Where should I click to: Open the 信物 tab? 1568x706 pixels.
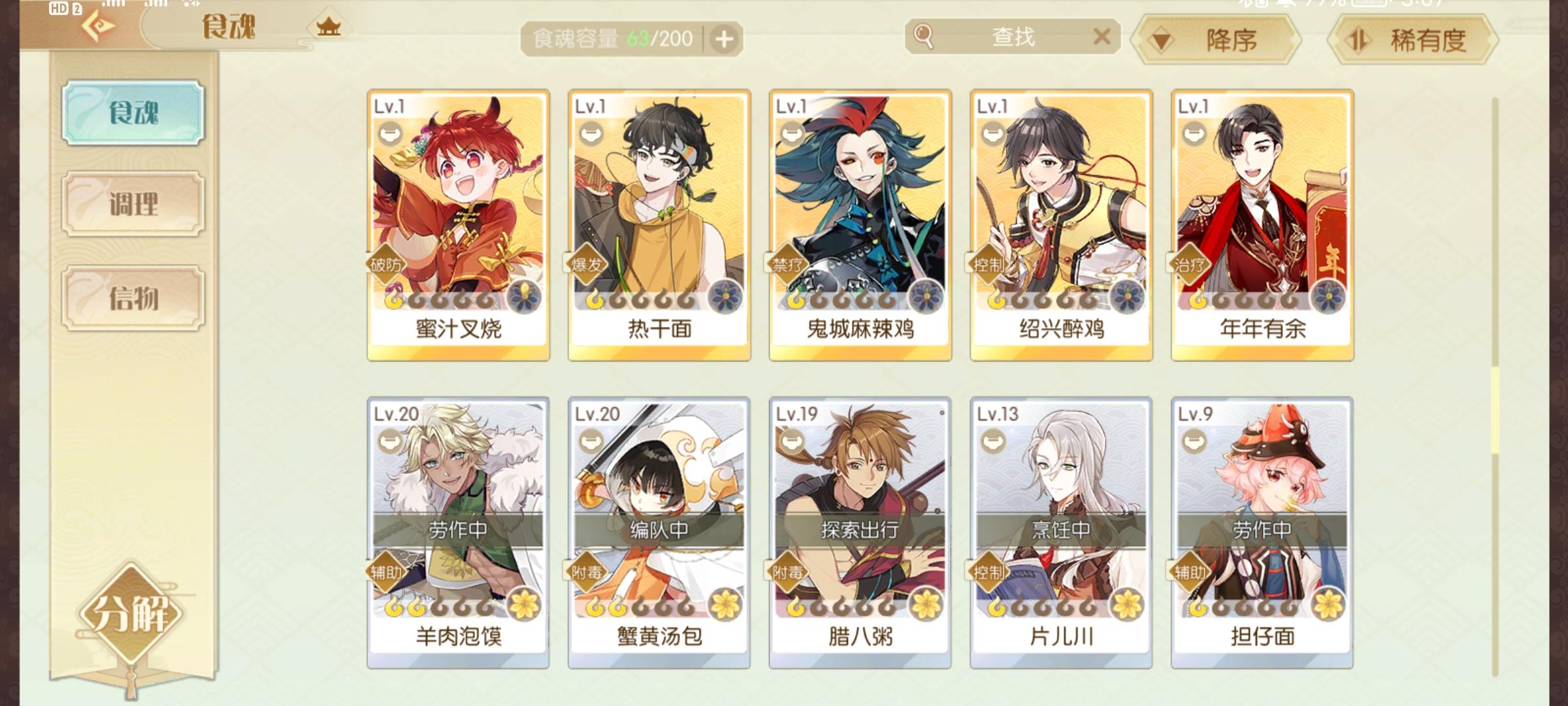click(133, 298)
